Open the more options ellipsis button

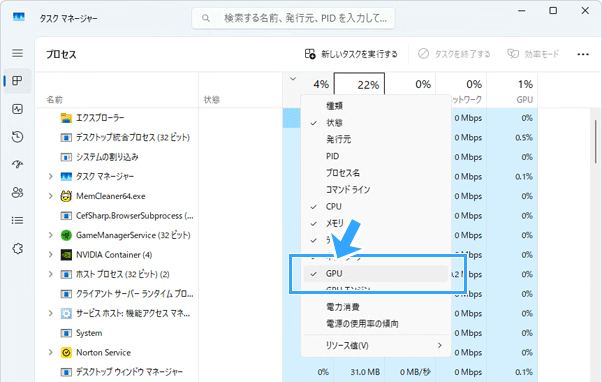pos(583,54)
